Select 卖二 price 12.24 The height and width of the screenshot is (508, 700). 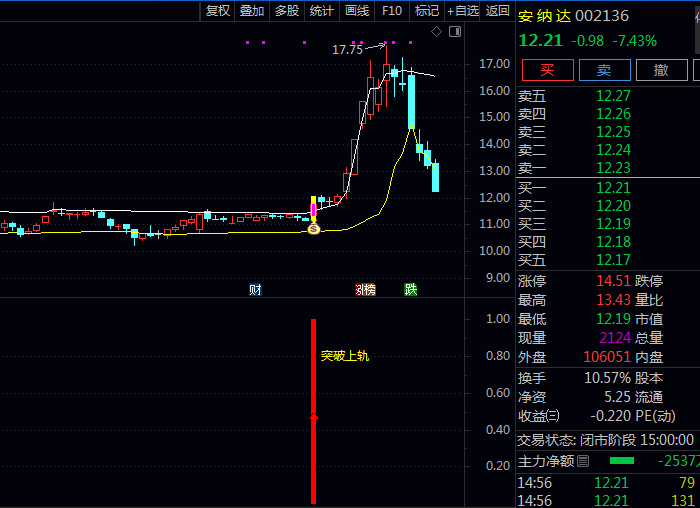(613, 150)
